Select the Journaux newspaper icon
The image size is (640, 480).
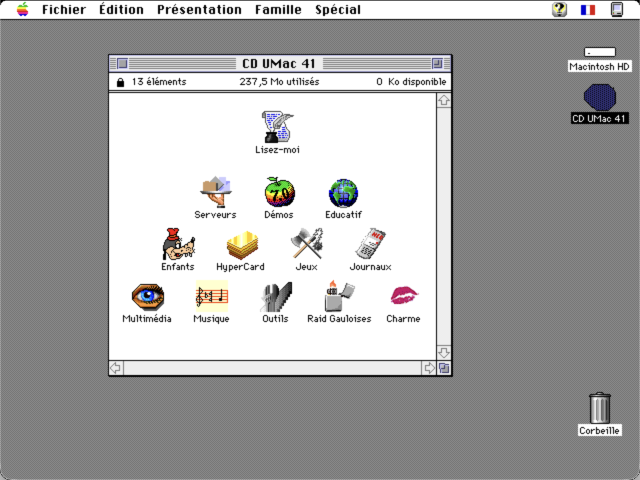pyautogui.click(x=371, y=244)
